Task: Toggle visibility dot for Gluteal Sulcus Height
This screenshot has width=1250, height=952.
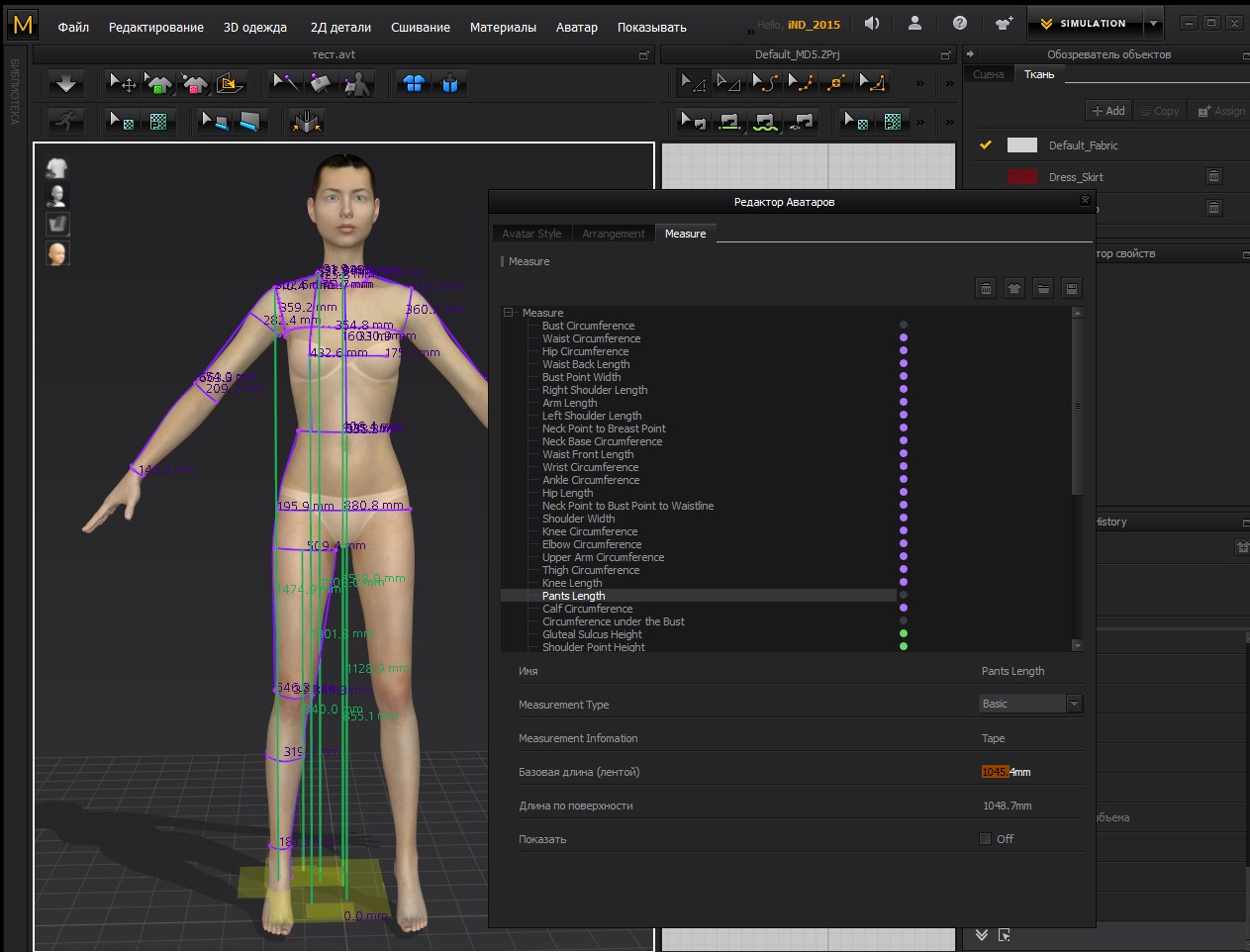Action: pos(903,634)
